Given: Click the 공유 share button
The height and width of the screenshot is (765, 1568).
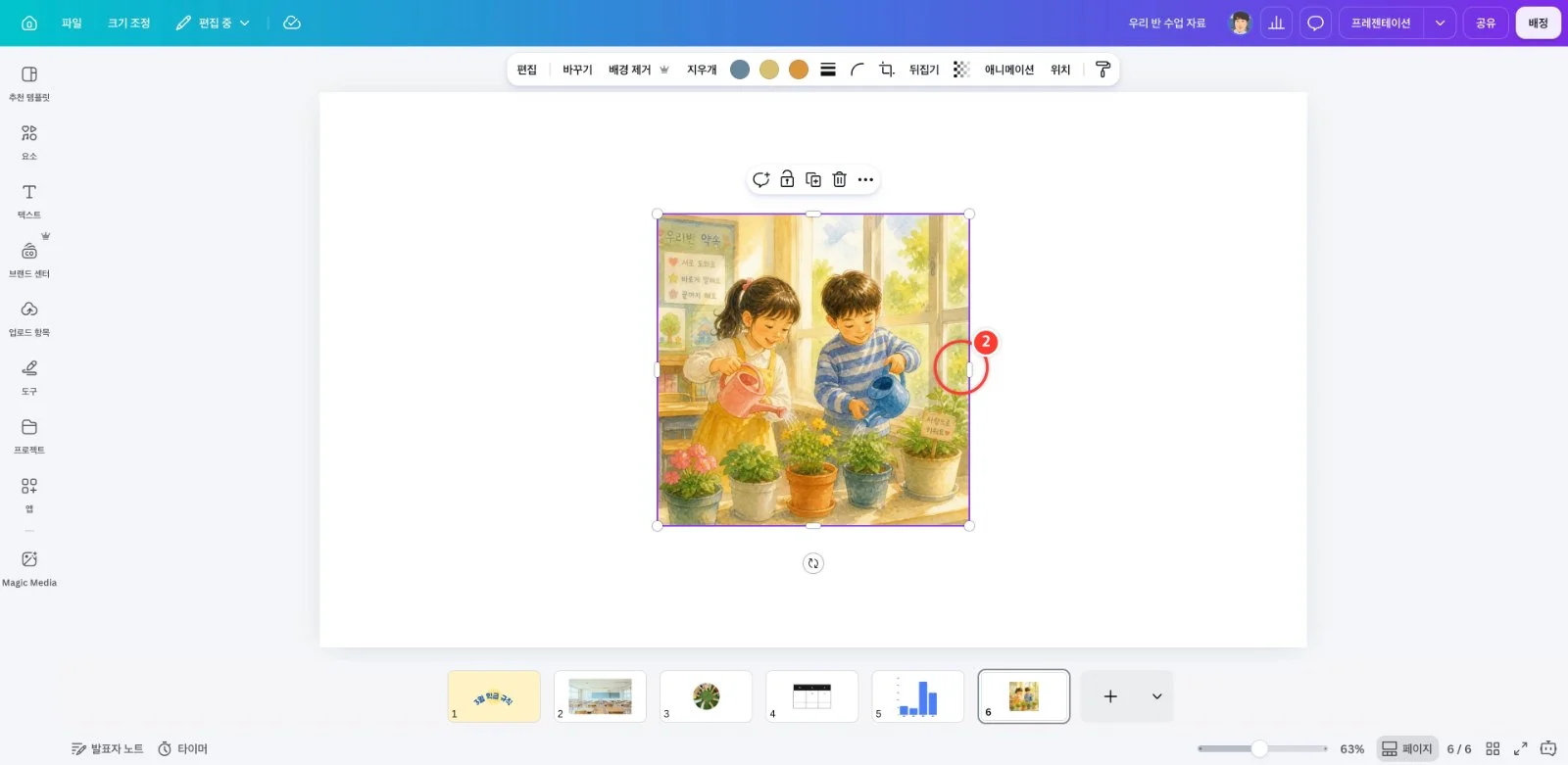Looking at the screenshot, I should tap(1486, 23).
